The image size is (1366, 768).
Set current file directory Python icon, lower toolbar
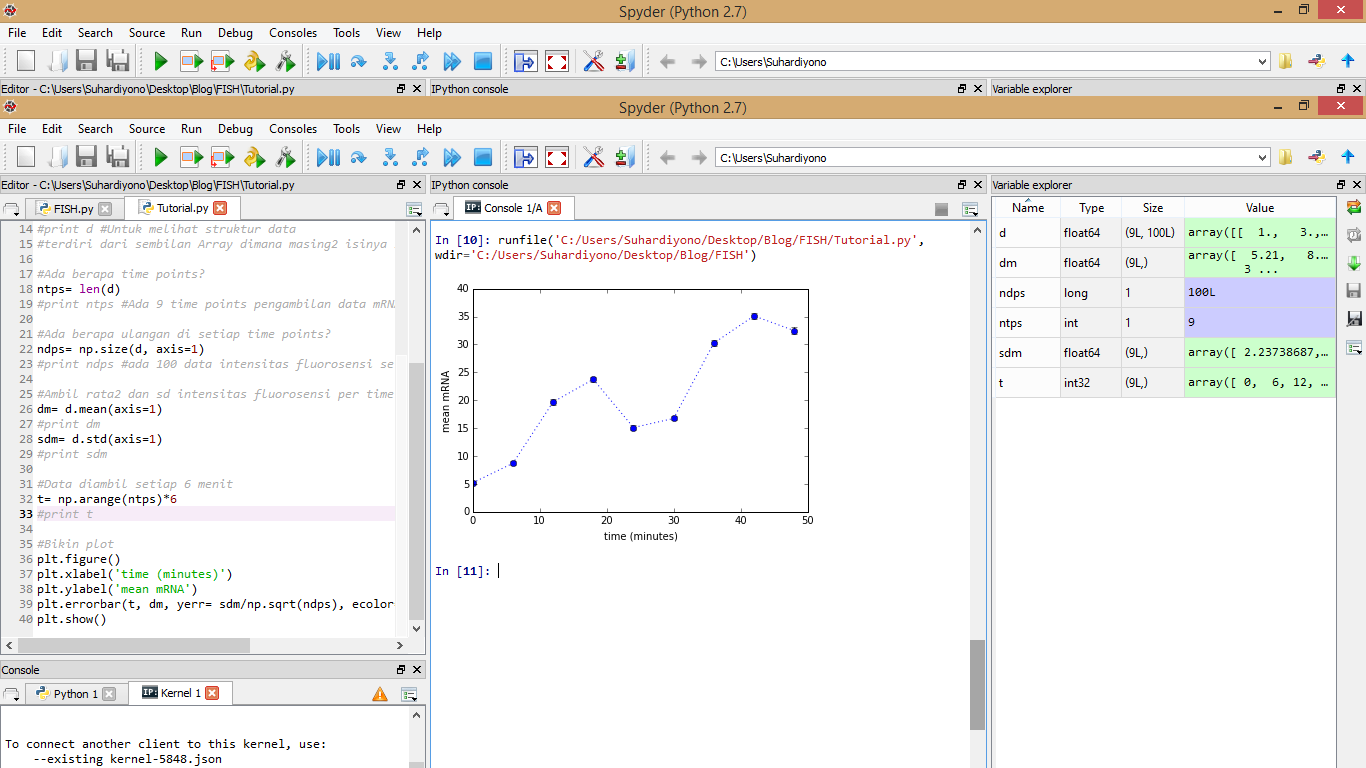tap(1317, 157)
